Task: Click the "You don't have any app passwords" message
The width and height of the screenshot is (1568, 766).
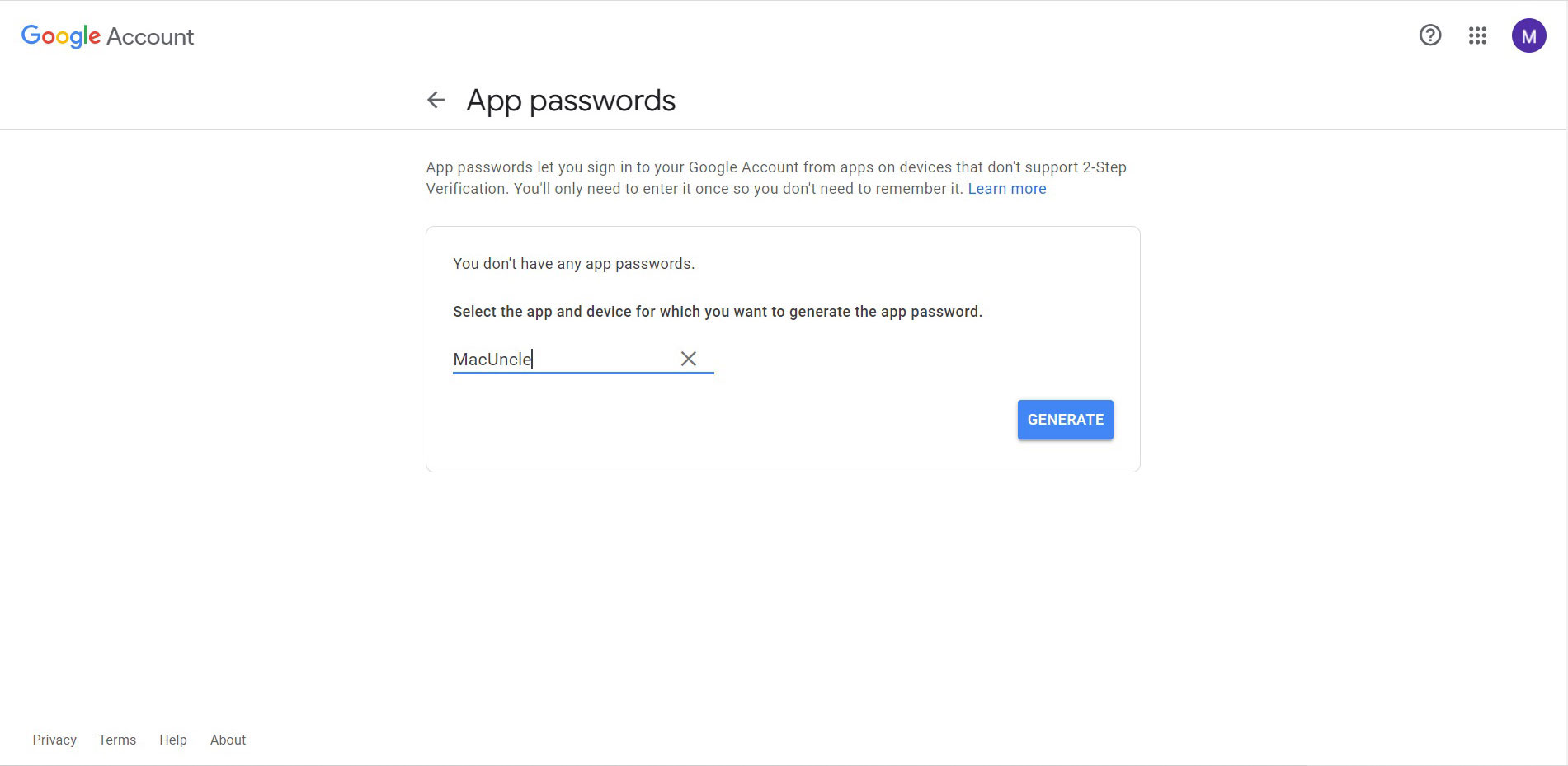Action: click(573, 264)
